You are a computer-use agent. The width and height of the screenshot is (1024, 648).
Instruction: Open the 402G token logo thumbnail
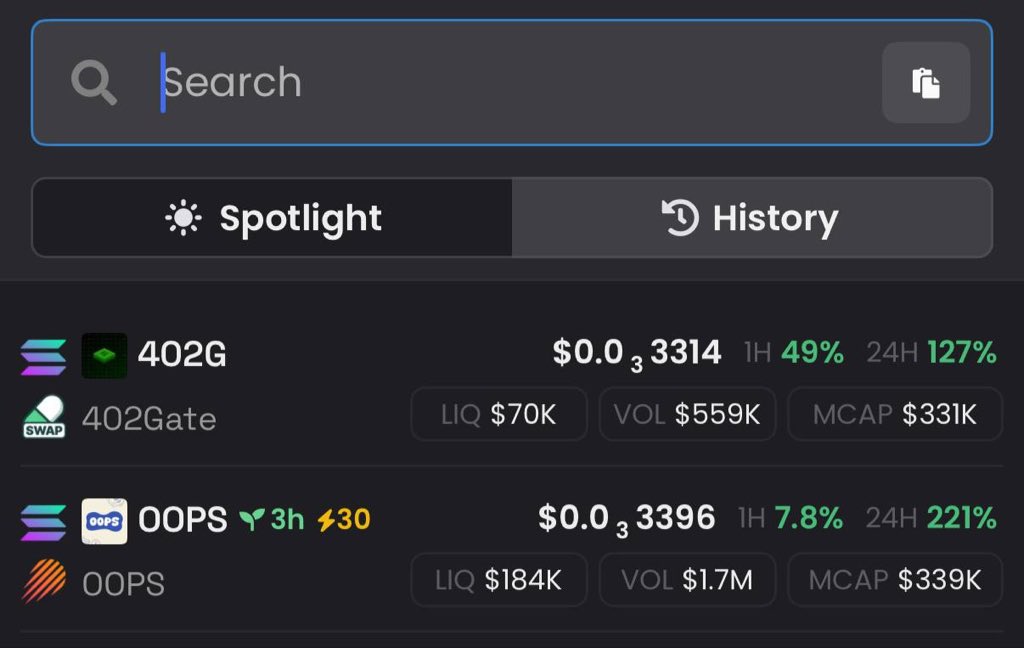104,356
